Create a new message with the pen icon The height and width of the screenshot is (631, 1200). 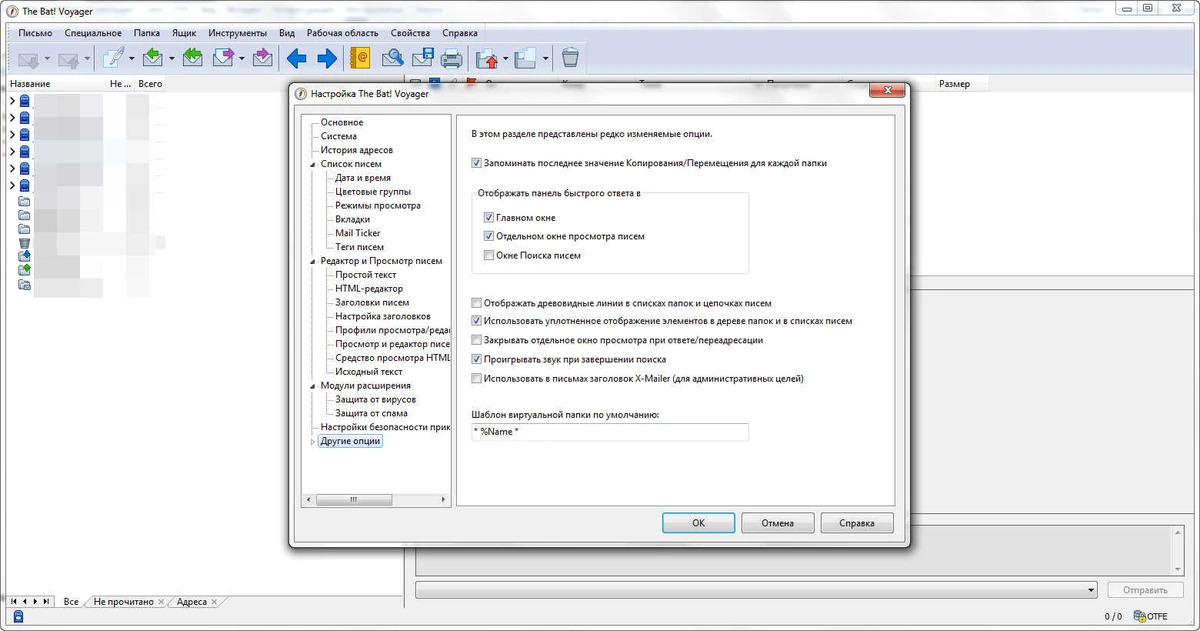click(113, 58)
